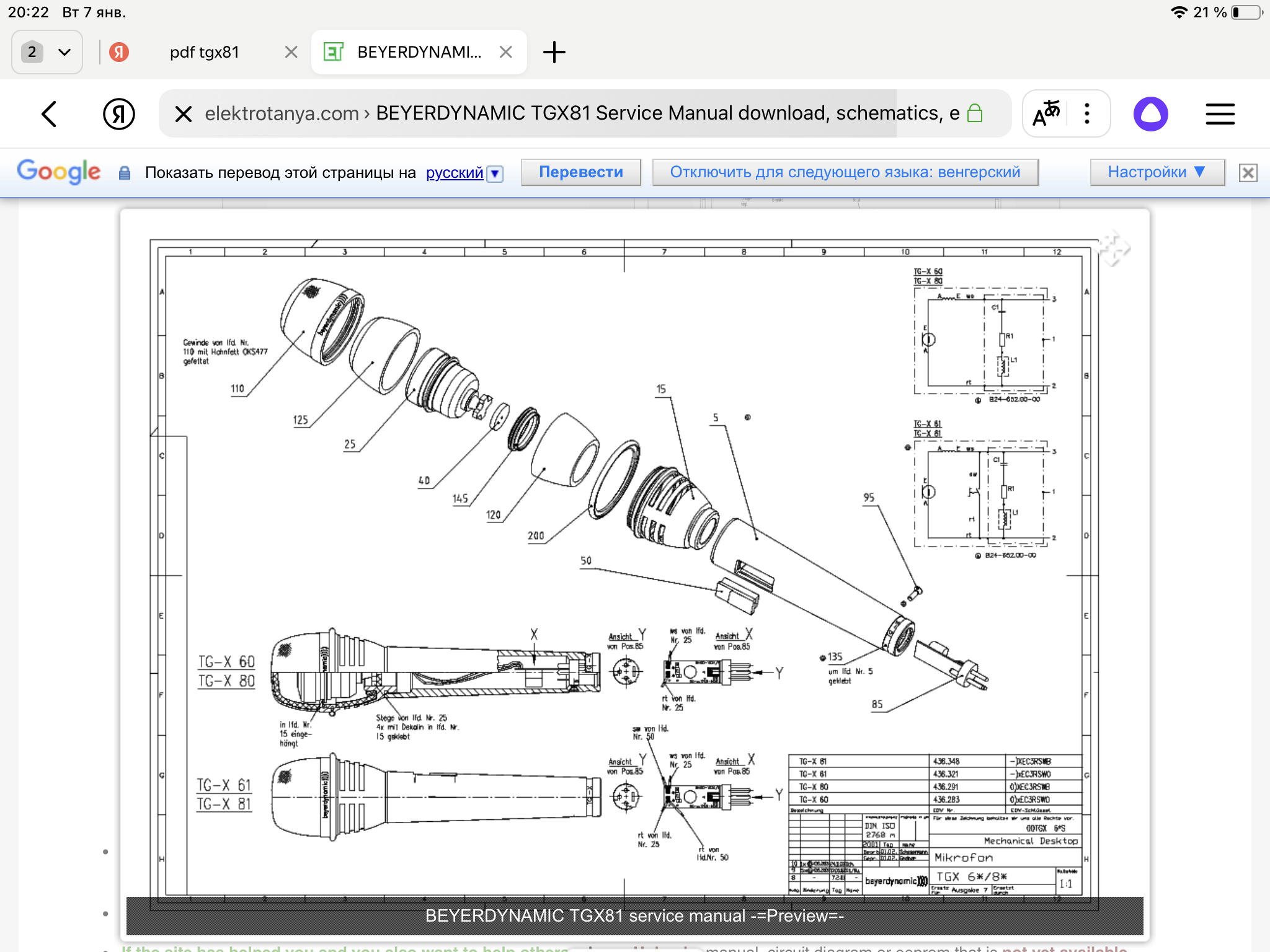
Task: Tap the Wi-Fi status icon
Action: (x=1178, y=12)
